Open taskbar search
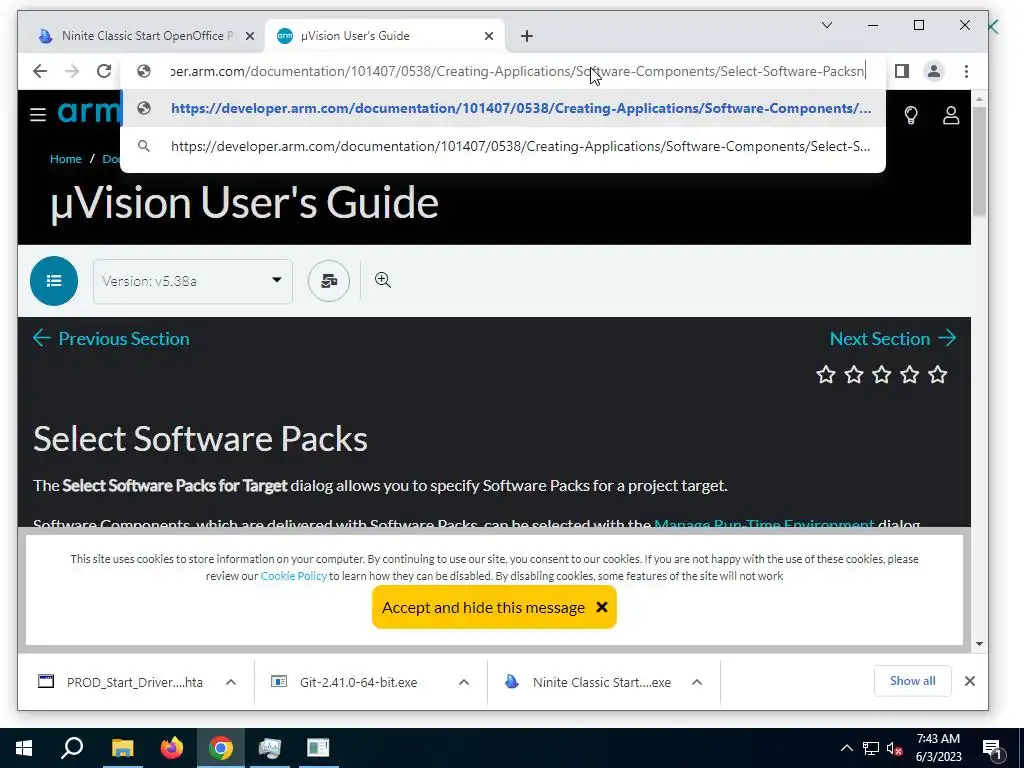Image resolution: width=1024 pixels, height=768 pixels. point(72,748)
